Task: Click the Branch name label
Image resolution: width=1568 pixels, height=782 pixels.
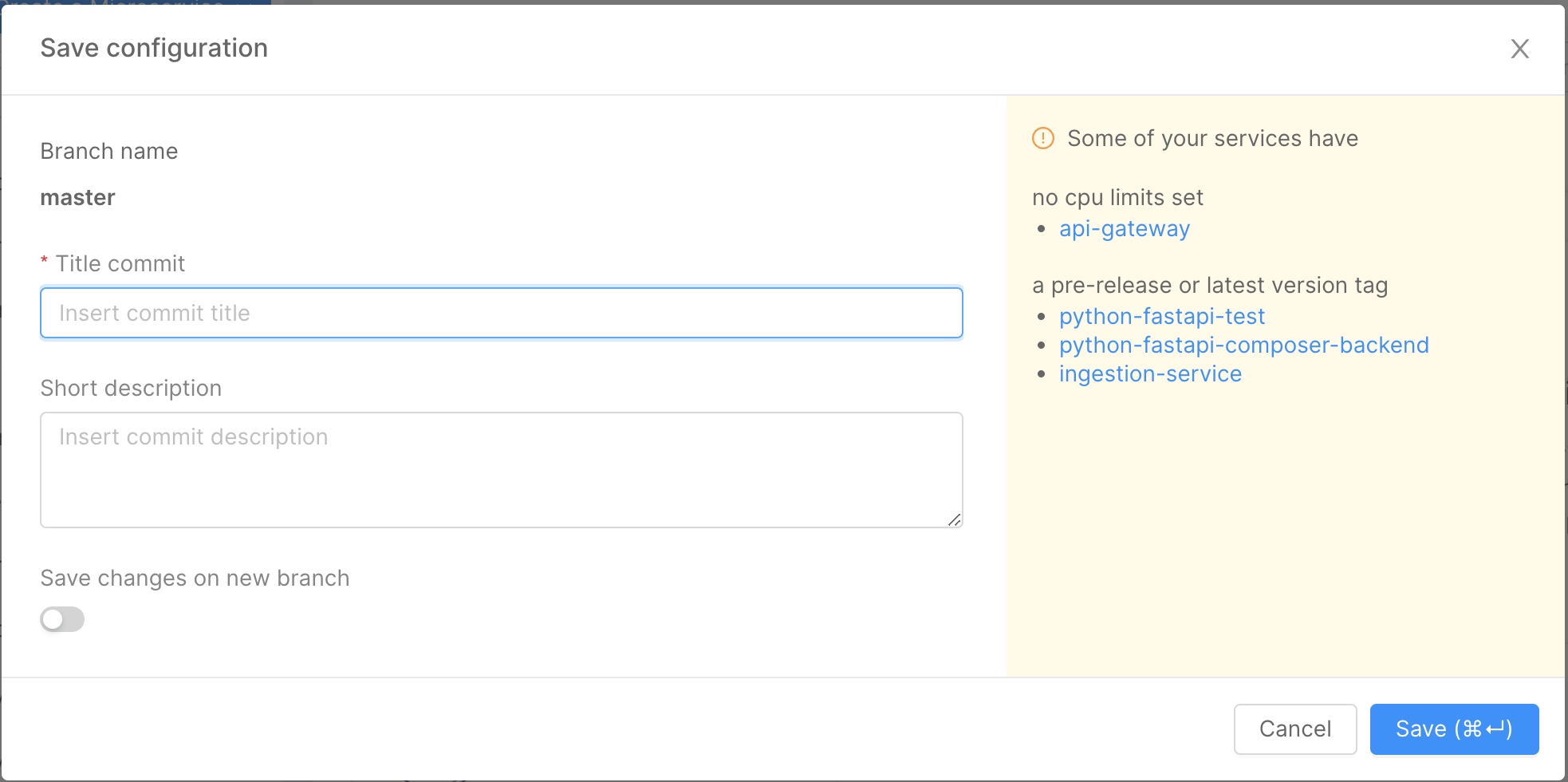Action: pos(108,151)
